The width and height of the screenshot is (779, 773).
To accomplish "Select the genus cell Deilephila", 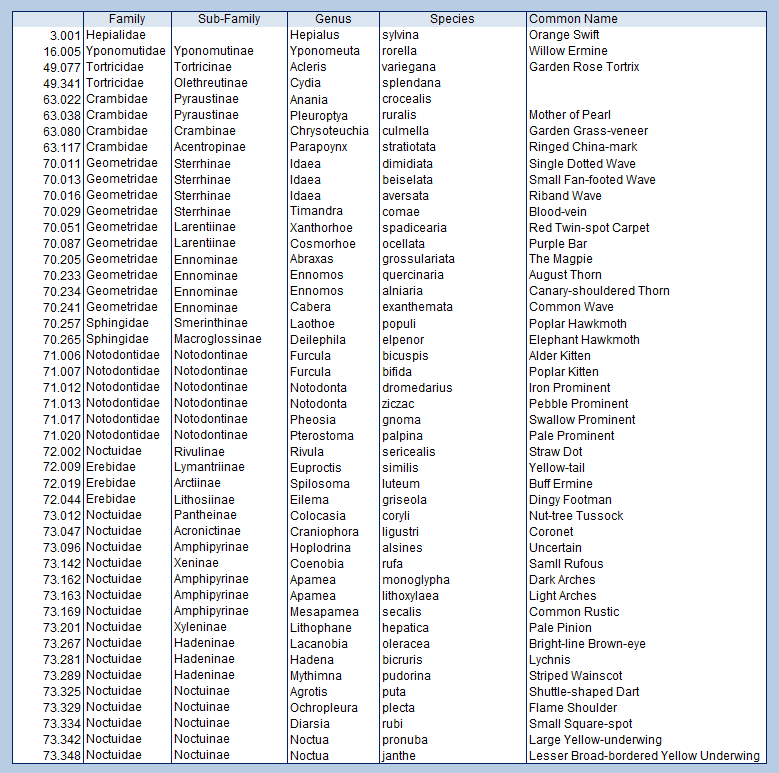I will [319, 340].
